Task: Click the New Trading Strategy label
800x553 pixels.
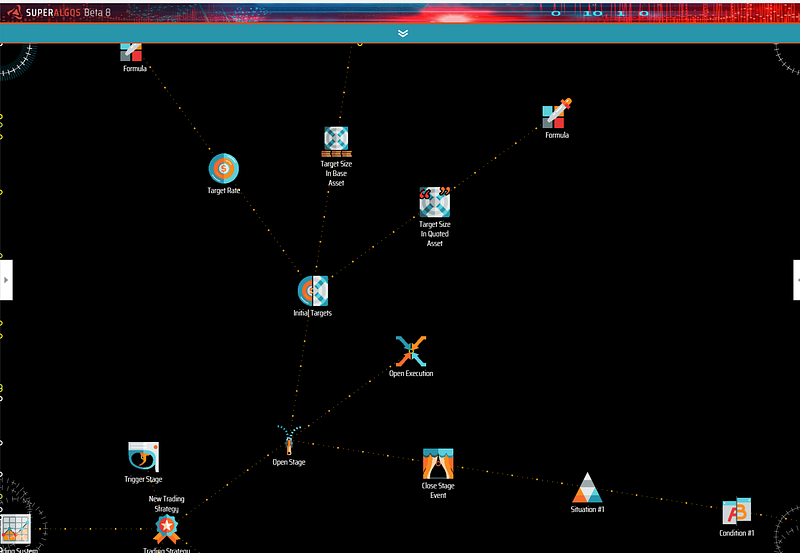Action: (167, 504)
